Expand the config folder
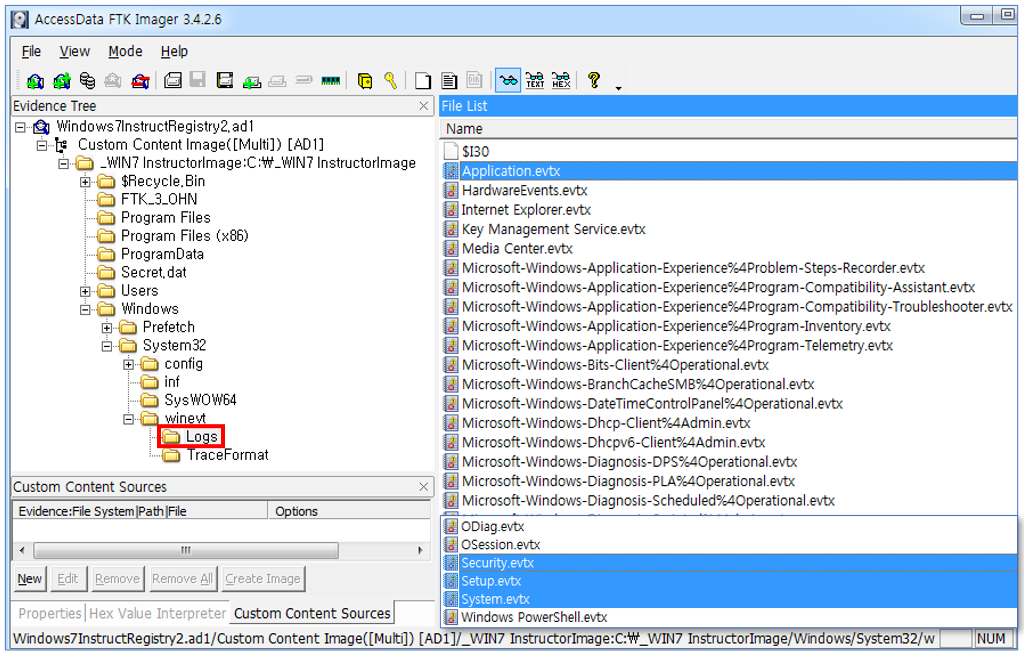 pyautogui.click(x=129, y=364)
